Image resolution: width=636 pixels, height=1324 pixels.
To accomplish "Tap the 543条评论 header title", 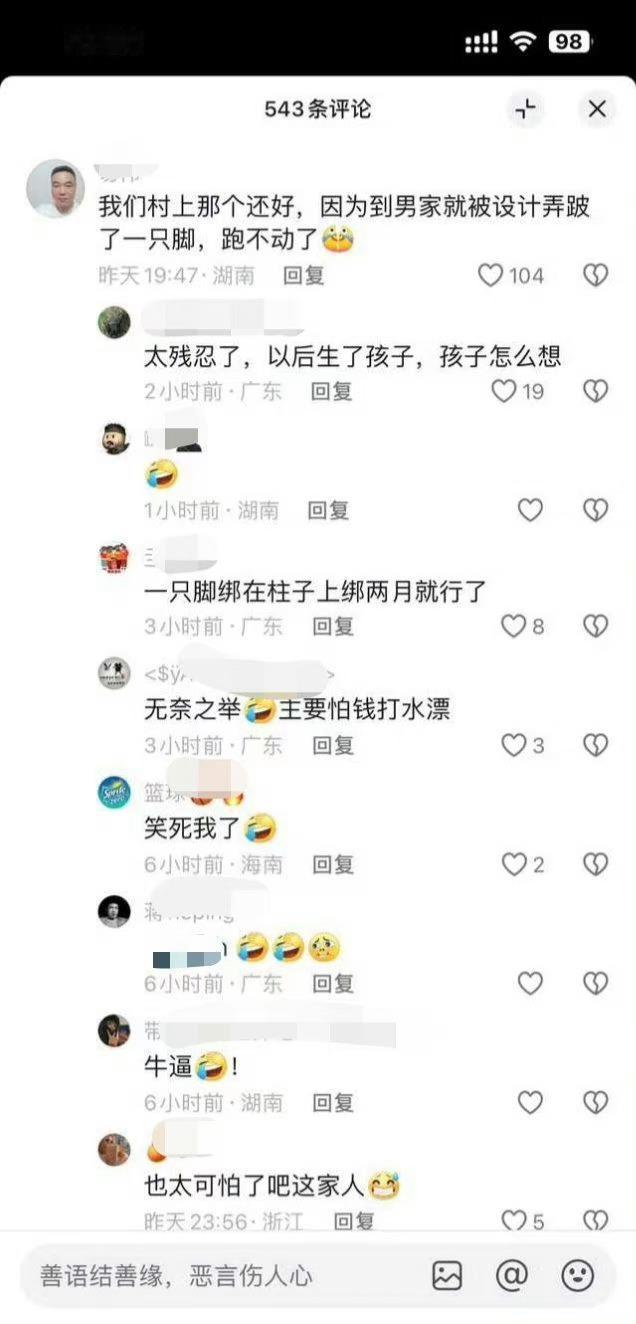I will click(x=318, y=109).
